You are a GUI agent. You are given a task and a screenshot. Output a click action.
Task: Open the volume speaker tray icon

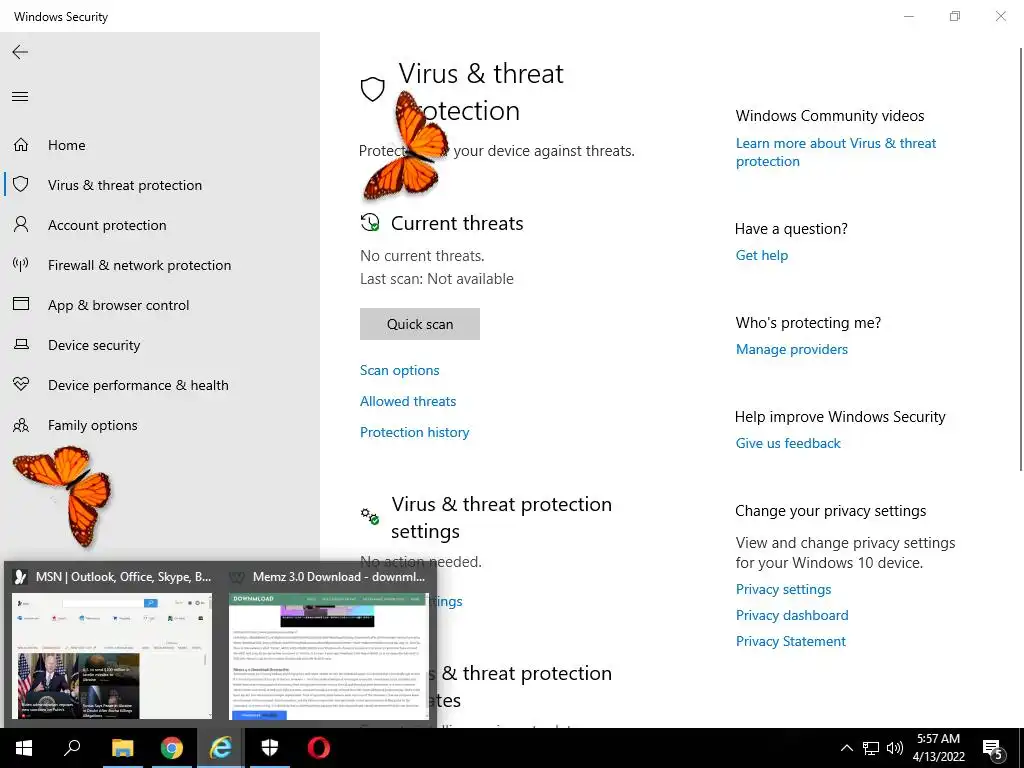pyautogui.click(x=895, y=748)
